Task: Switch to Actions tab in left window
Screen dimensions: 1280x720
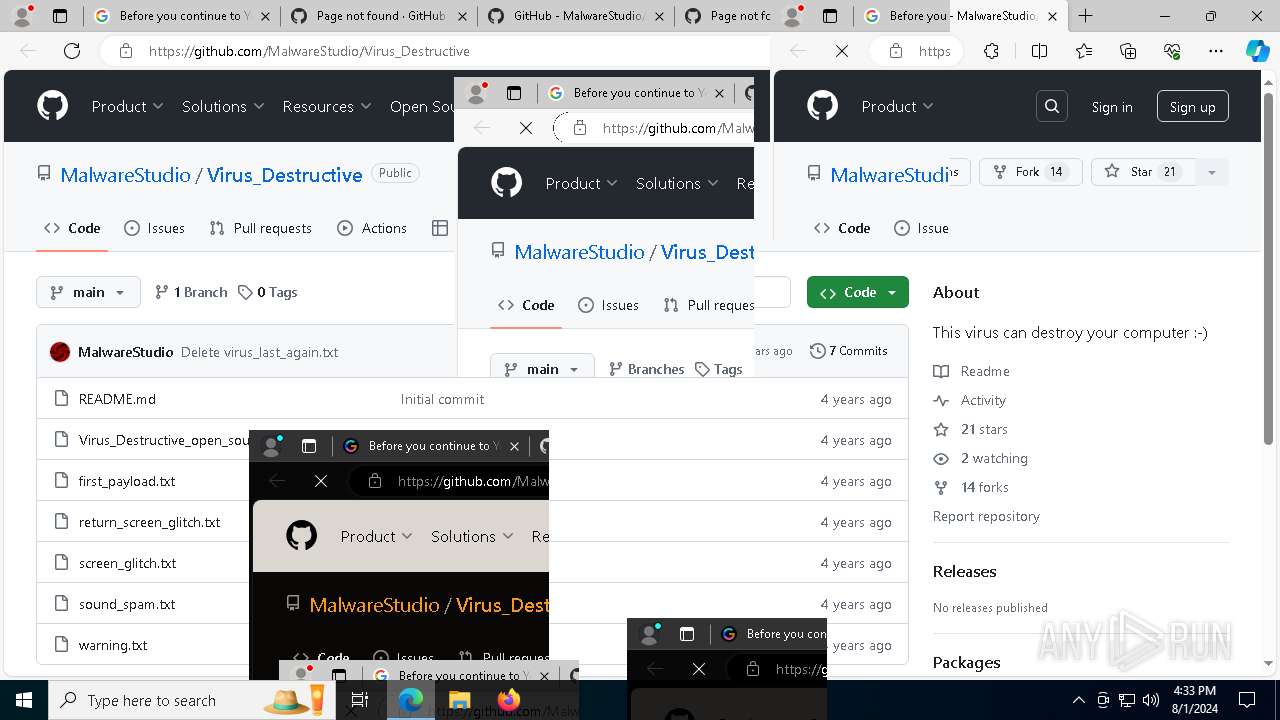Action: (372, 228)
